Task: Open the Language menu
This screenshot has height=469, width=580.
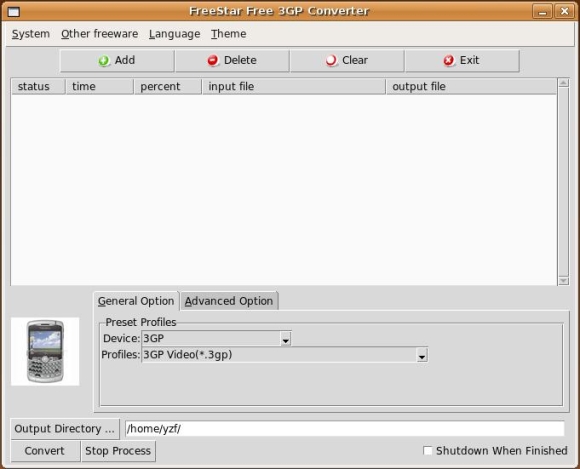Action: pos(175,34)
